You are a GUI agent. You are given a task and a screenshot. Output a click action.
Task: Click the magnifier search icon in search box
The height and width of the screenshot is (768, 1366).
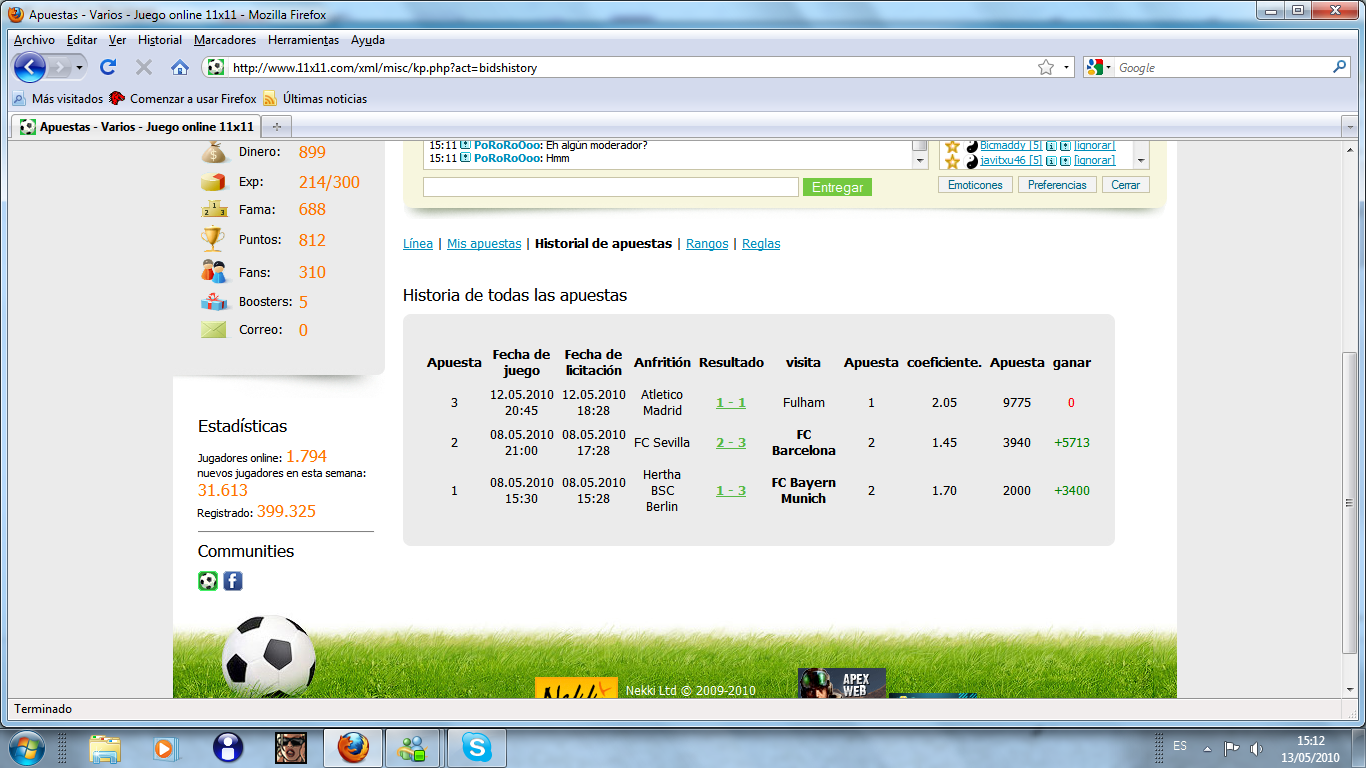pyautogui.click(x=1340, y=67)
